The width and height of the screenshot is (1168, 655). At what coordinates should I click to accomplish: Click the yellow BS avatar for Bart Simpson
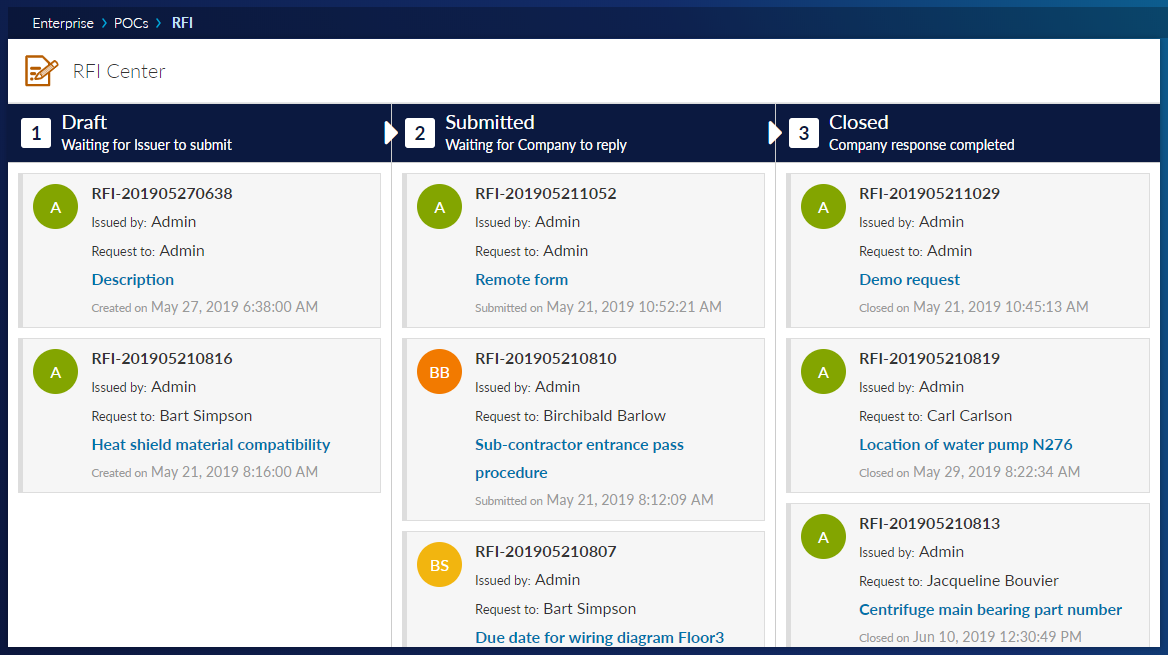click(439, 565)
